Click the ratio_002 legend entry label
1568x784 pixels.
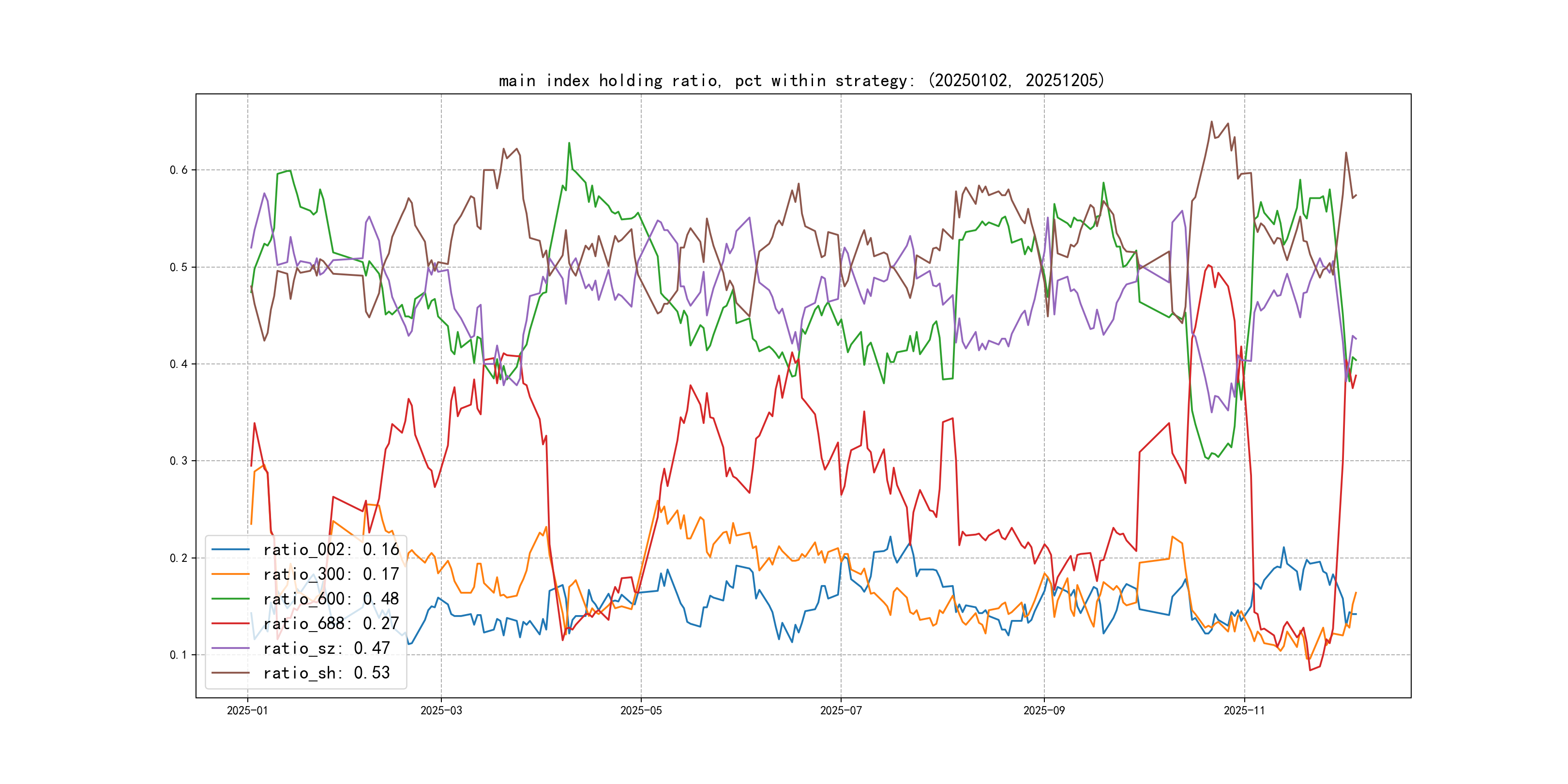331,550
